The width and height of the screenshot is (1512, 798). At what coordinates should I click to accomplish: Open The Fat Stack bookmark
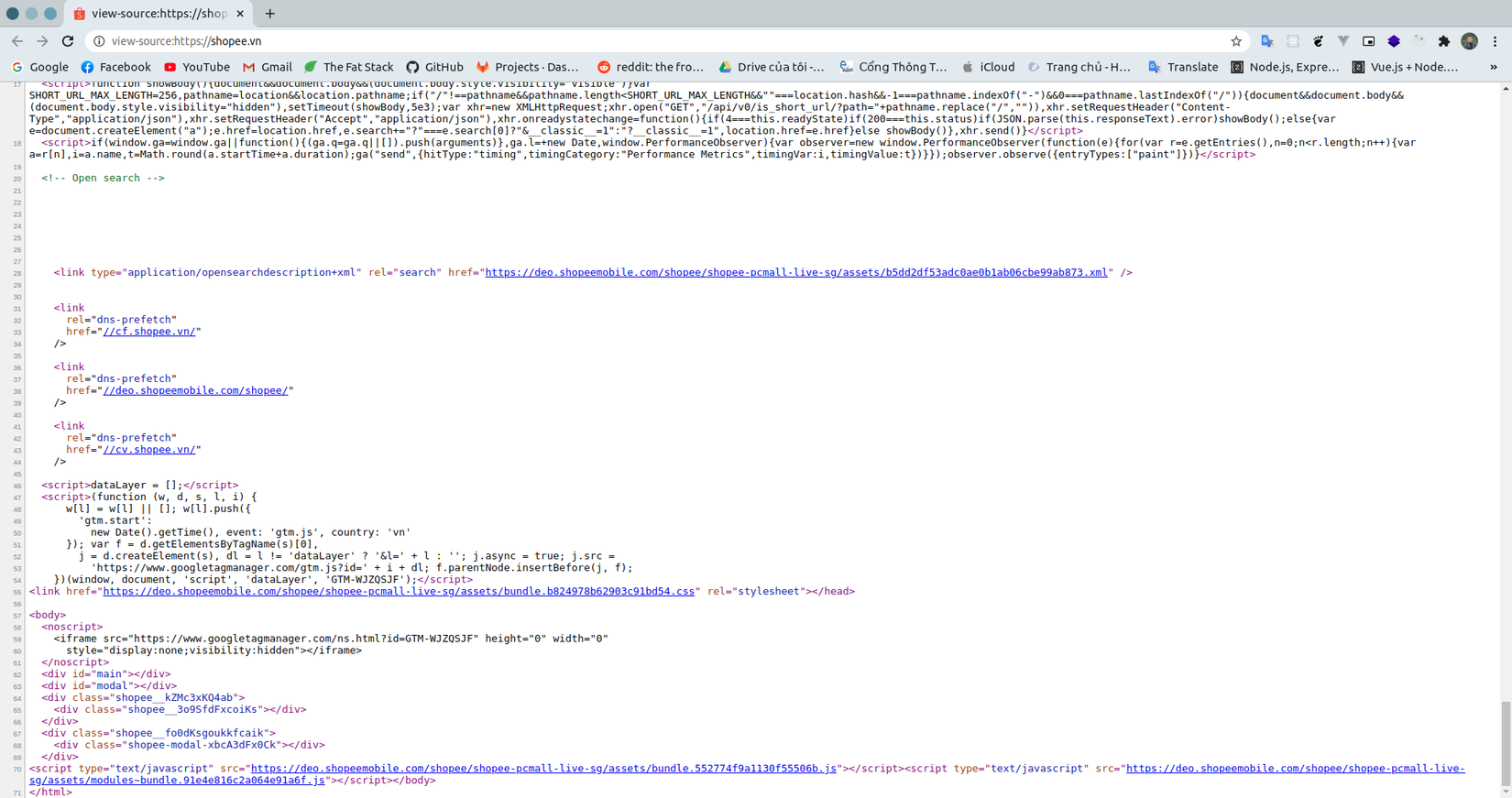pyautogui.click(x=348, y=67)
